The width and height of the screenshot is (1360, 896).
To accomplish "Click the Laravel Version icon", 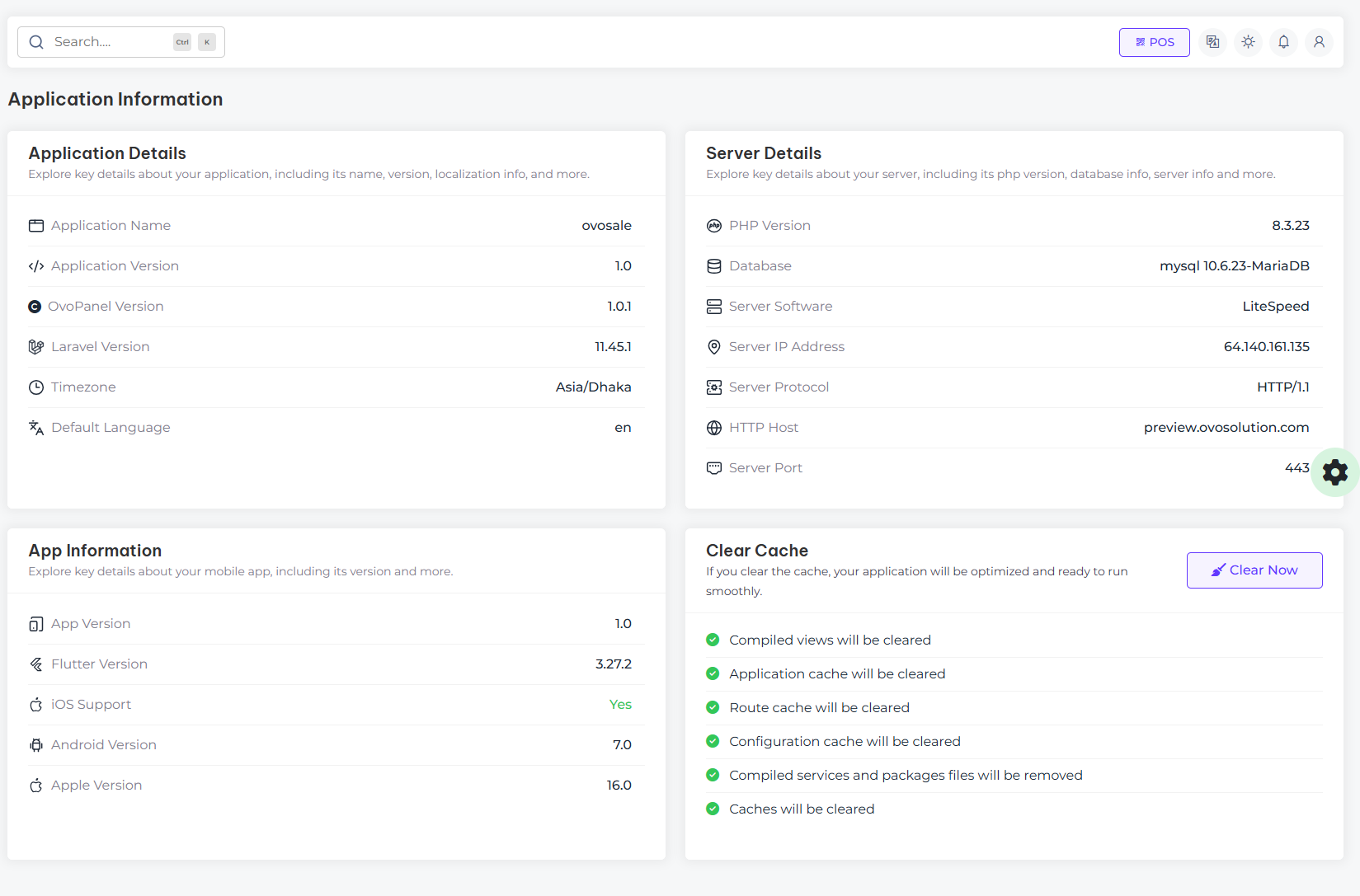I will pos(36,347).
